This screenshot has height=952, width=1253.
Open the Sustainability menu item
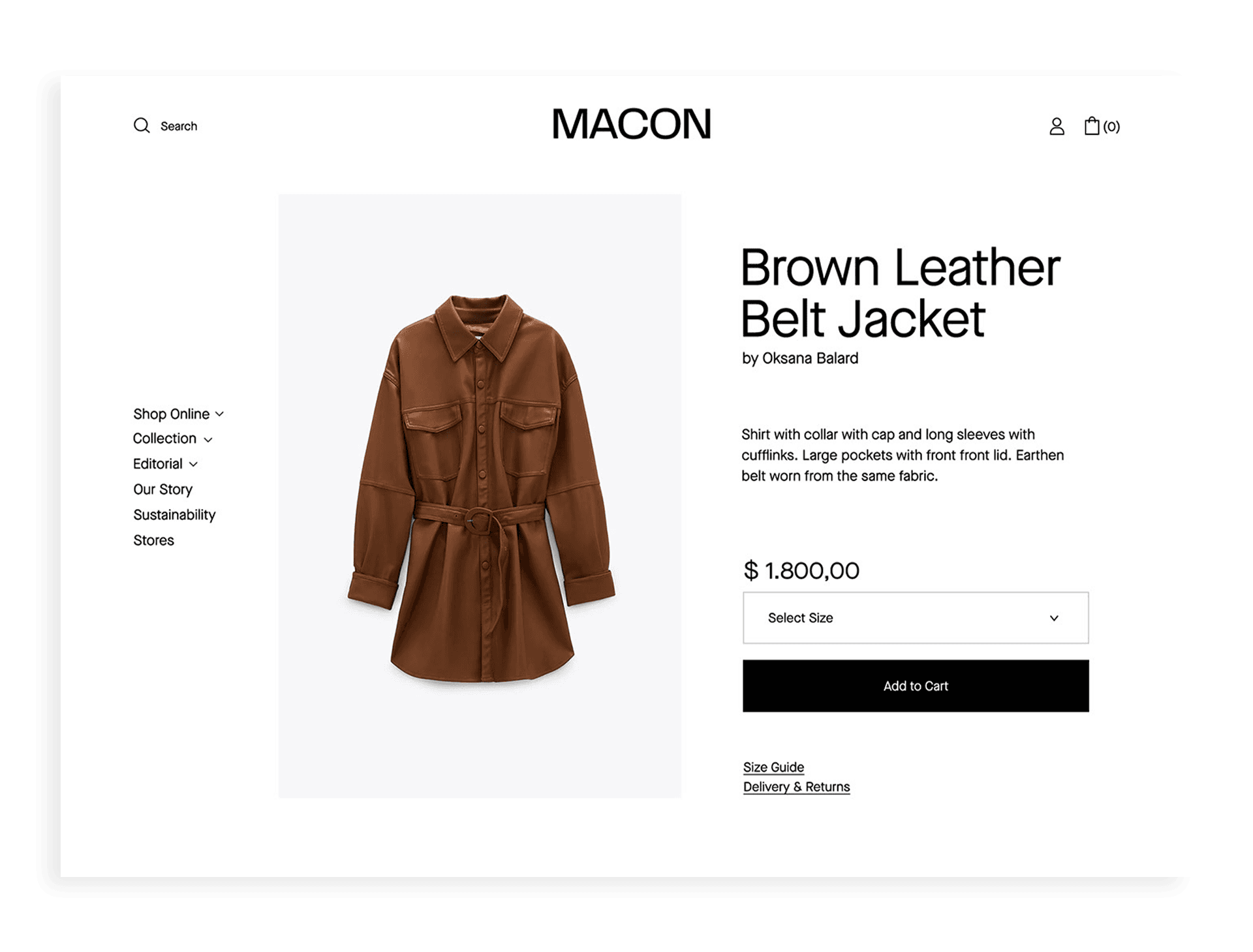pyautogui.click(x=174, y=515)
